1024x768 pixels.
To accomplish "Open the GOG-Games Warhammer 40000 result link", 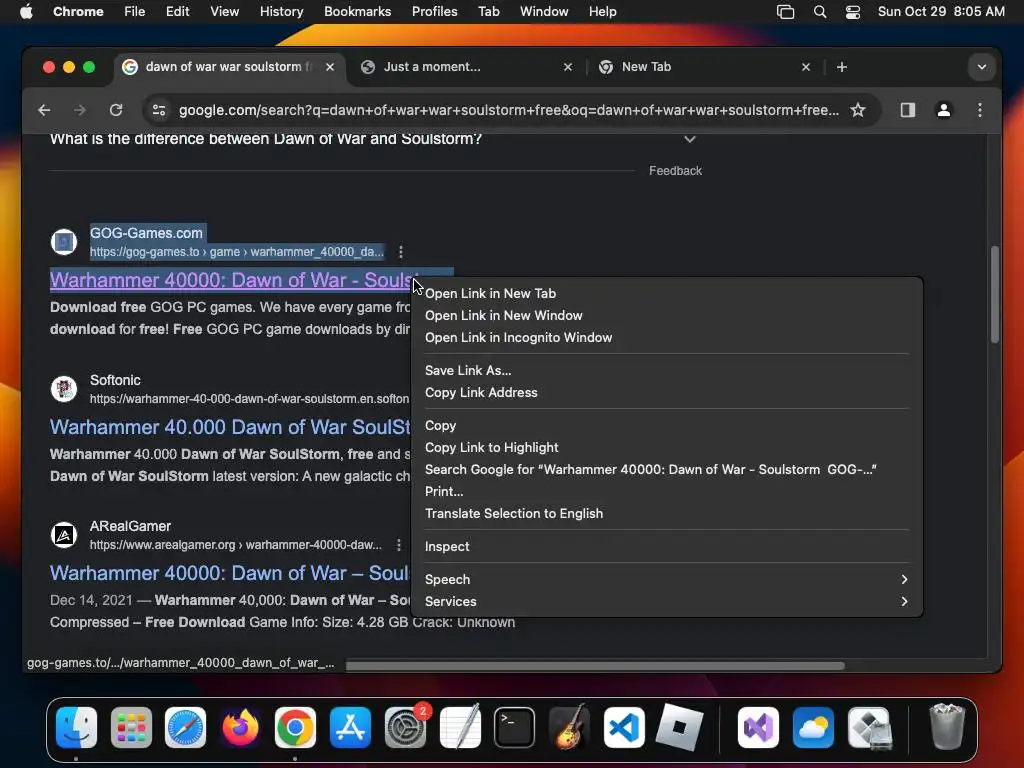I will tap(231, 280).
